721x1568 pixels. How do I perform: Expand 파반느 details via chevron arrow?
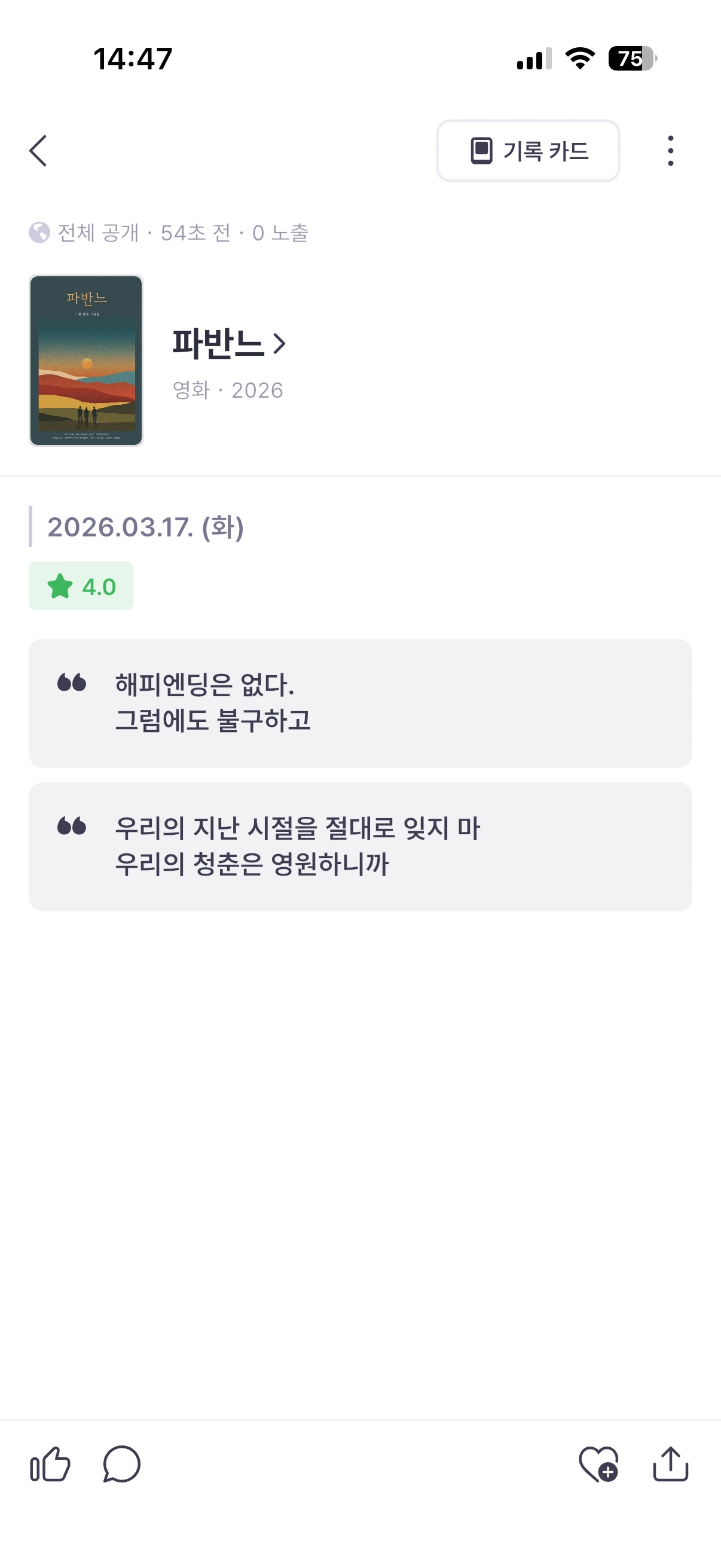point(280,344)
